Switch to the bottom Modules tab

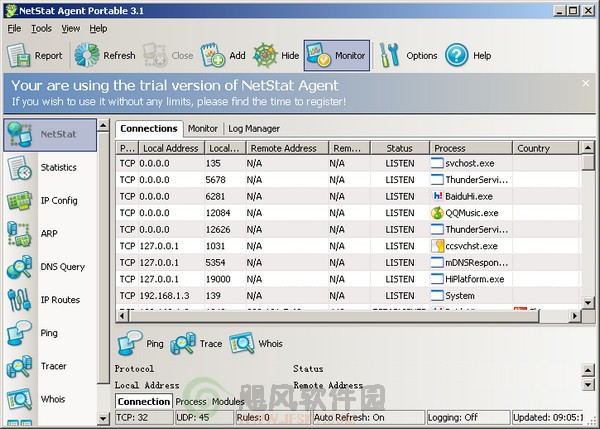coord(228,402)
